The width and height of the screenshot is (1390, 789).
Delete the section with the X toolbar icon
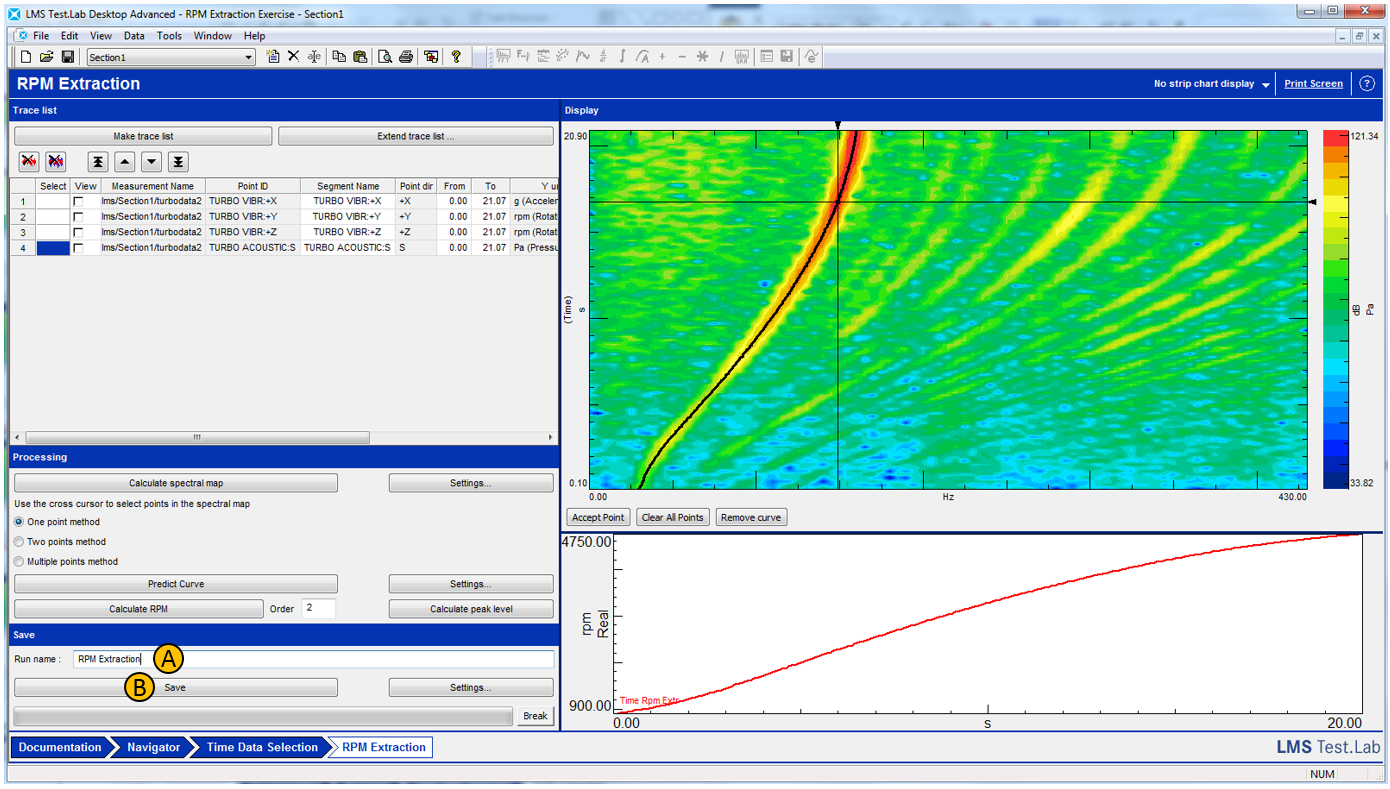point(293,57)
